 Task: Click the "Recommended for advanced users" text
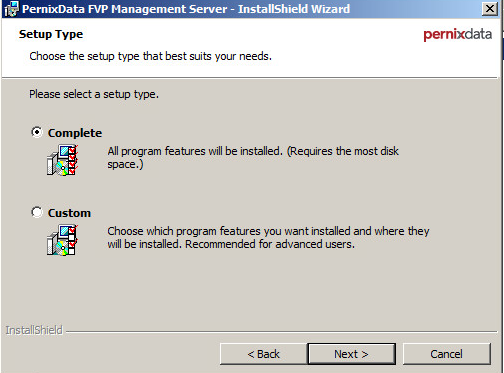click(270, 244)
